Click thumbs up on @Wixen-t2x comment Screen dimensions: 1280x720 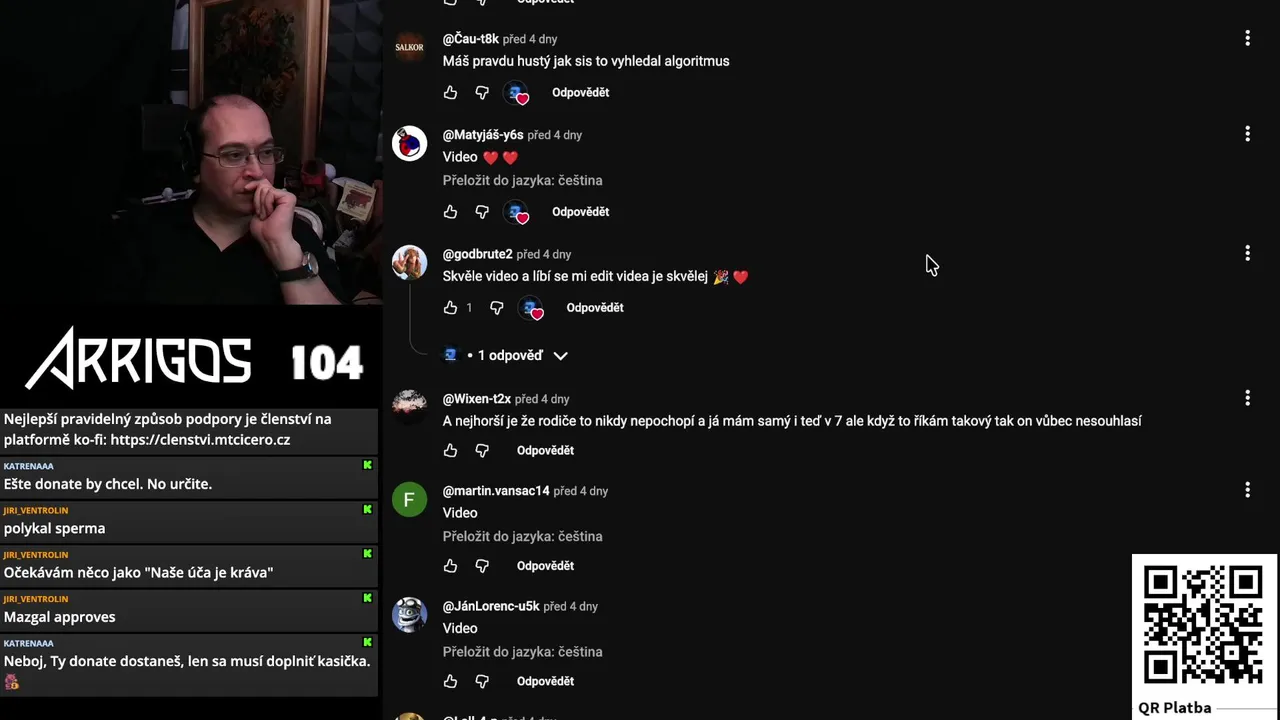(450, 451)
